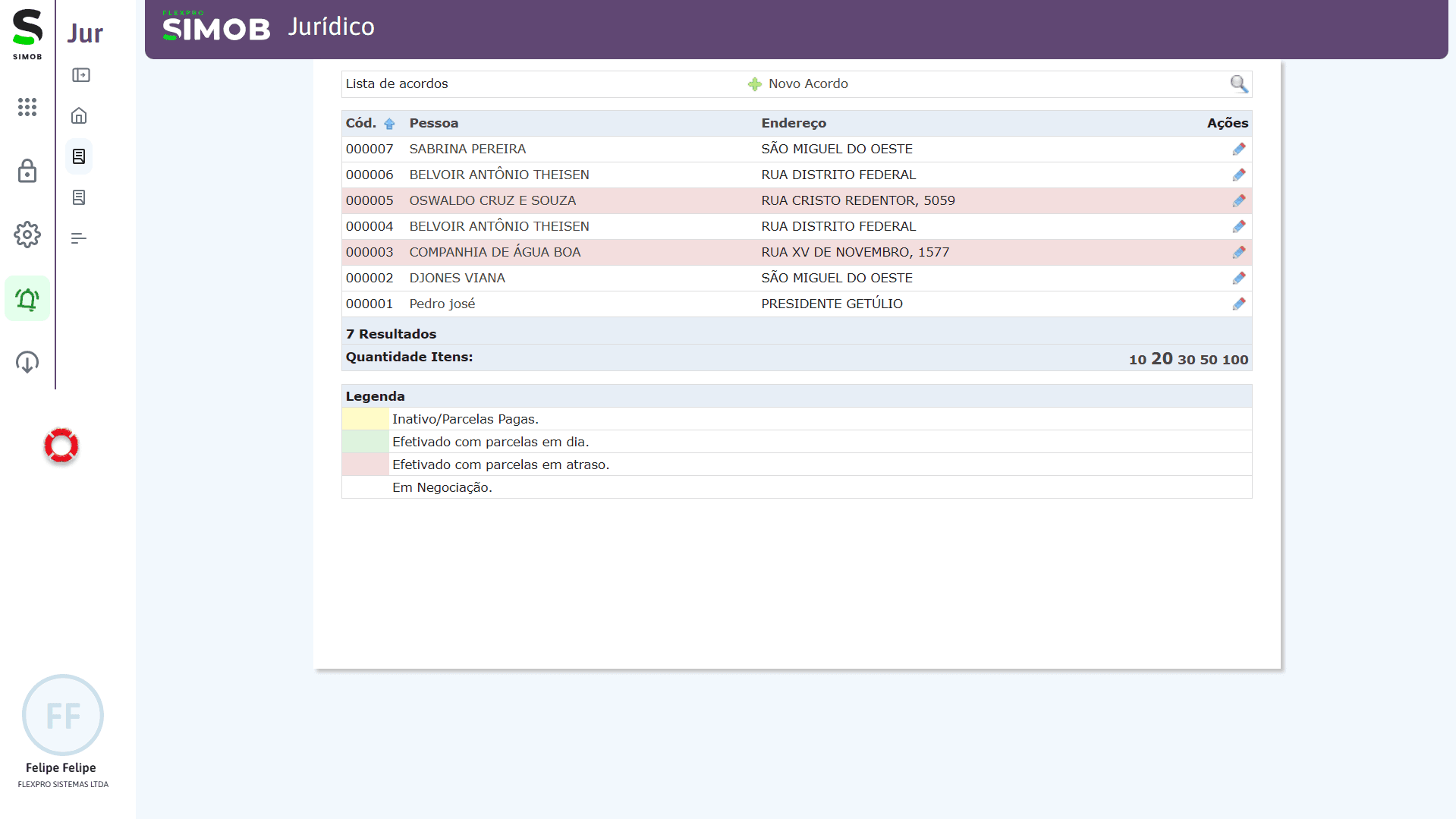Open the red lifebuoy help icon

pos(61,446)
